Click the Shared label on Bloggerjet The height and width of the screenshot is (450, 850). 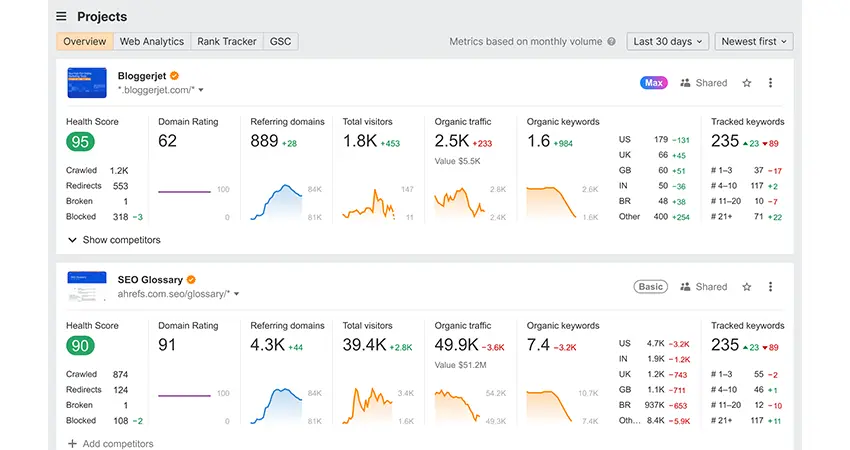pyautogui.click(x=711, y=83)
